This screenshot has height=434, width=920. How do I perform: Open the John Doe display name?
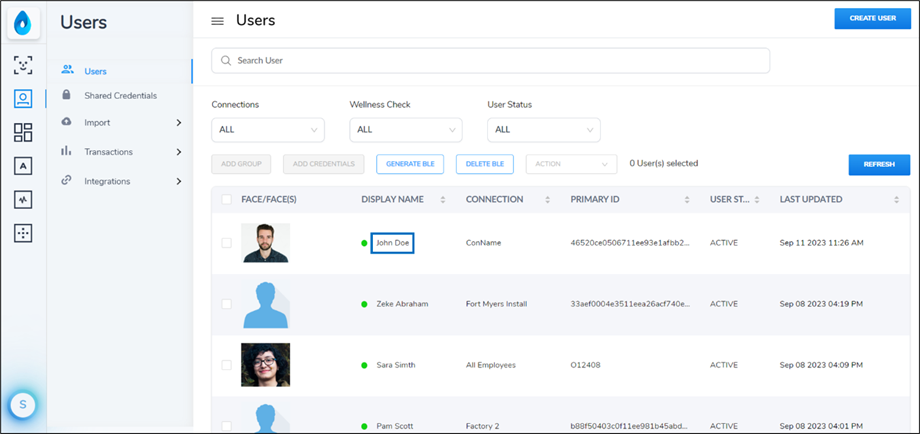(393, 243)
